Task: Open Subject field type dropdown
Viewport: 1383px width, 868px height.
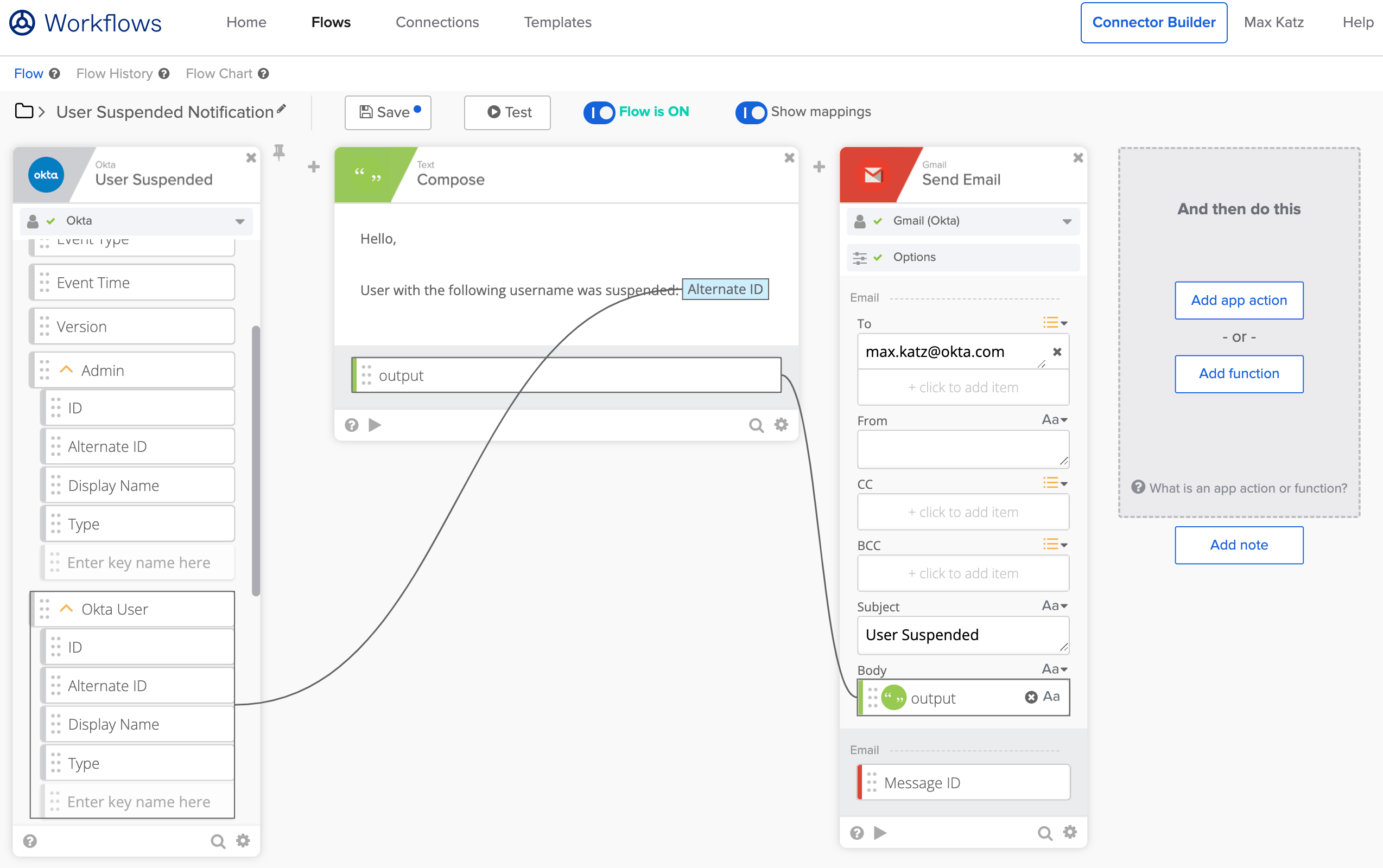Action: pyautogui.click(x=1055, y=605)
